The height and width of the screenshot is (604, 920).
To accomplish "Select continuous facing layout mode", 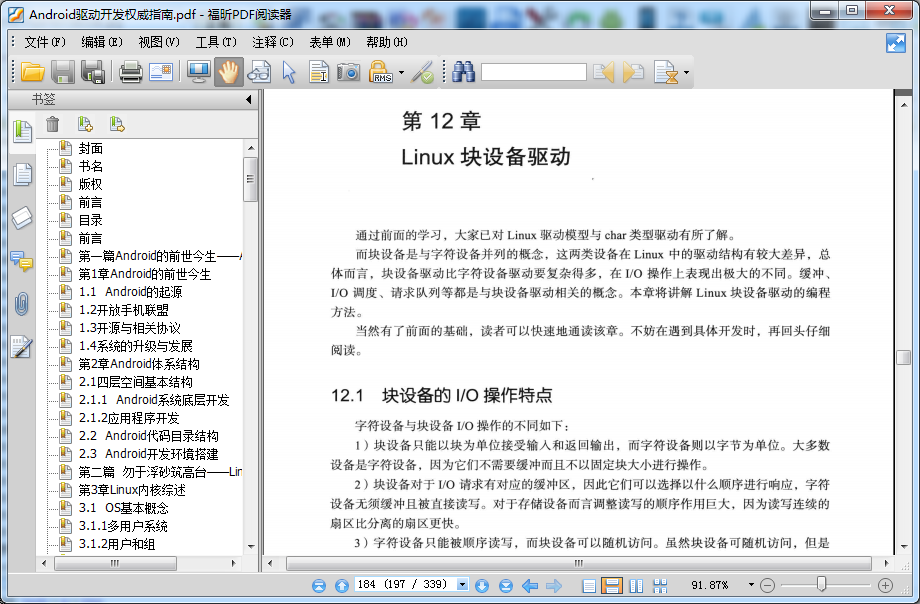I will [x=660, y=585].
